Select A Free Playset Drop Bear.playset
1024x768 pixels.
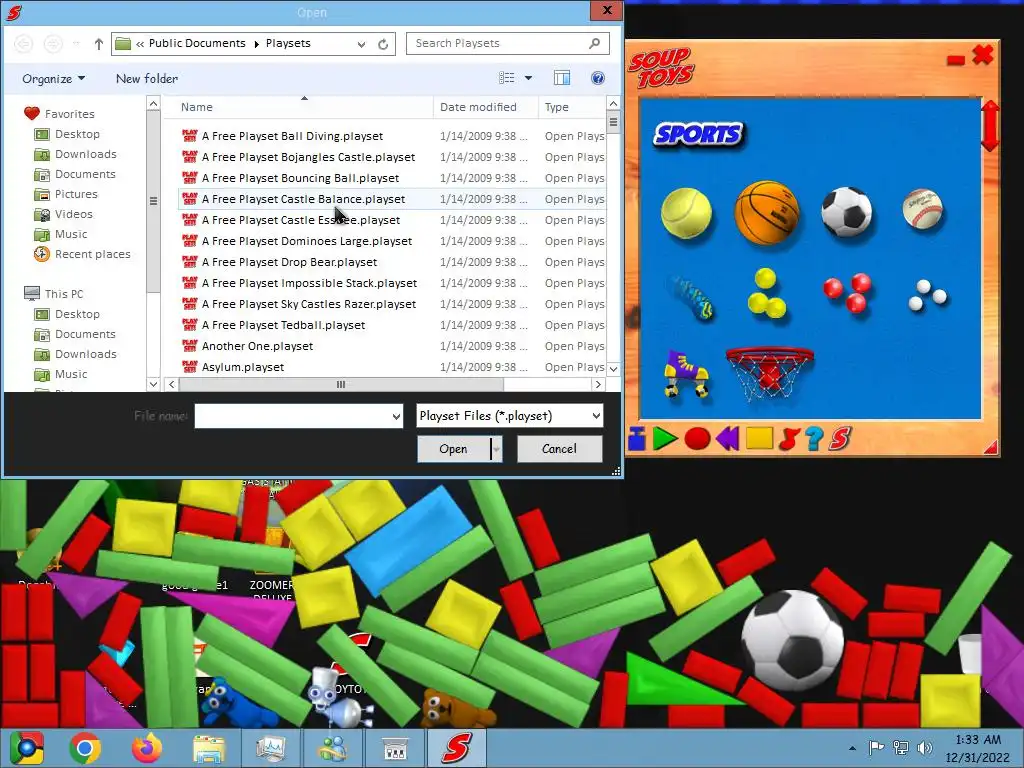click(289, 262)
